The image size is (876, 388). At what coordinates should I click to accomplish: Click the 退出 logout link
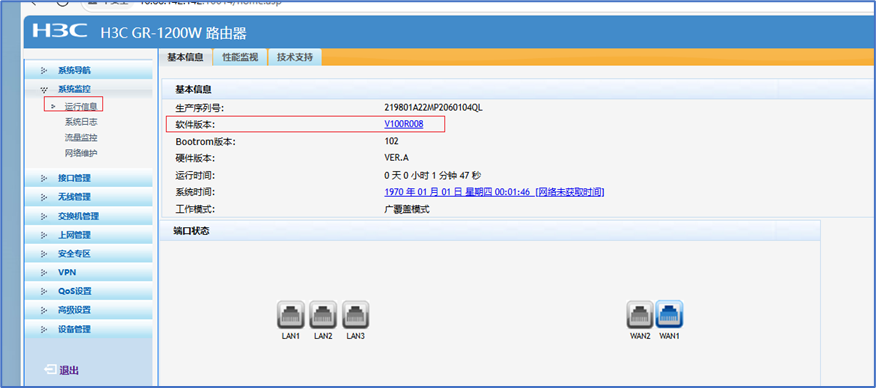[x=69, y=370]
